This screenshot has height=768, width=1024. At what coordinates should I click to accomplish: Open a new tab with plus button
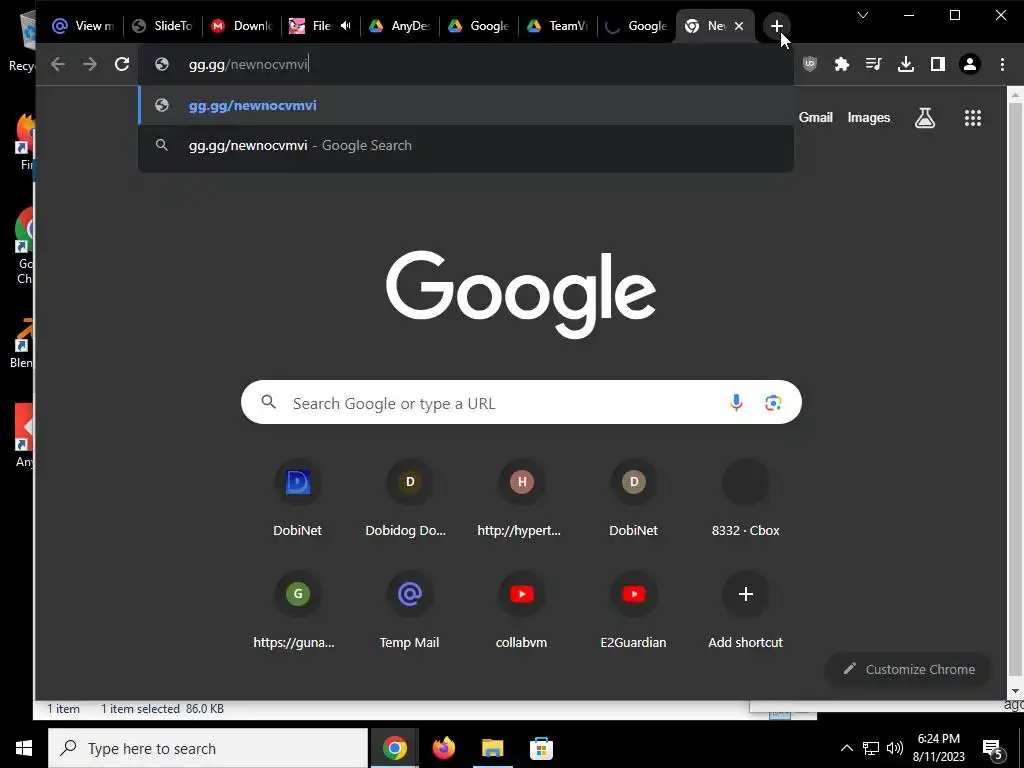776,26
